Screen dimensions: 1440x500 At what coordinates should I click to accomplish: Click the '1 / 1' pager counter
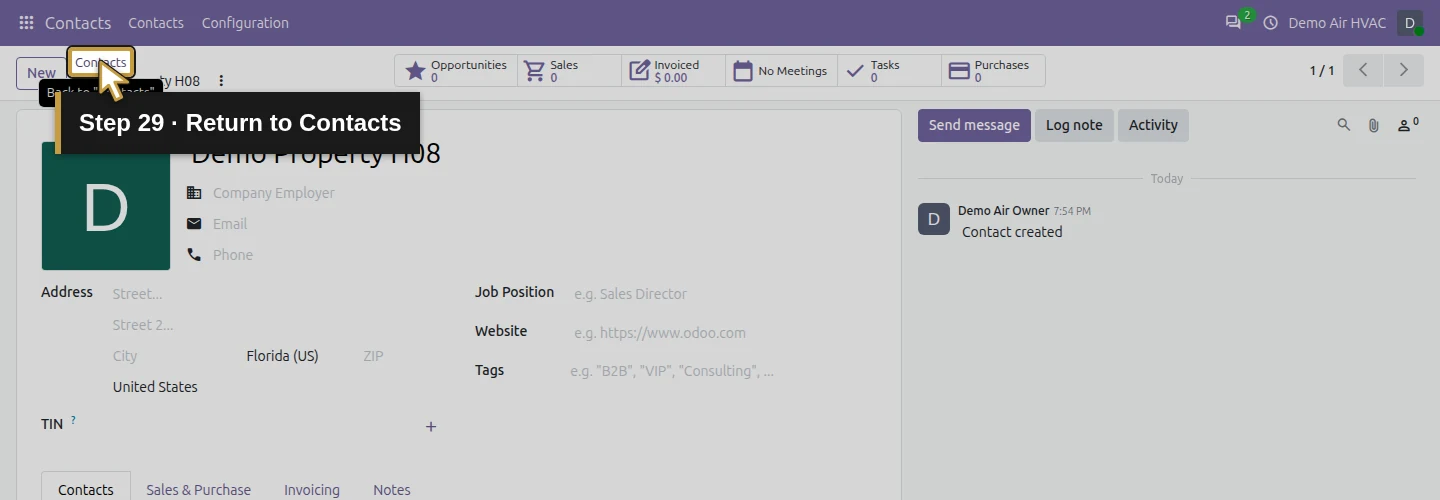(x=1322, y=71)
